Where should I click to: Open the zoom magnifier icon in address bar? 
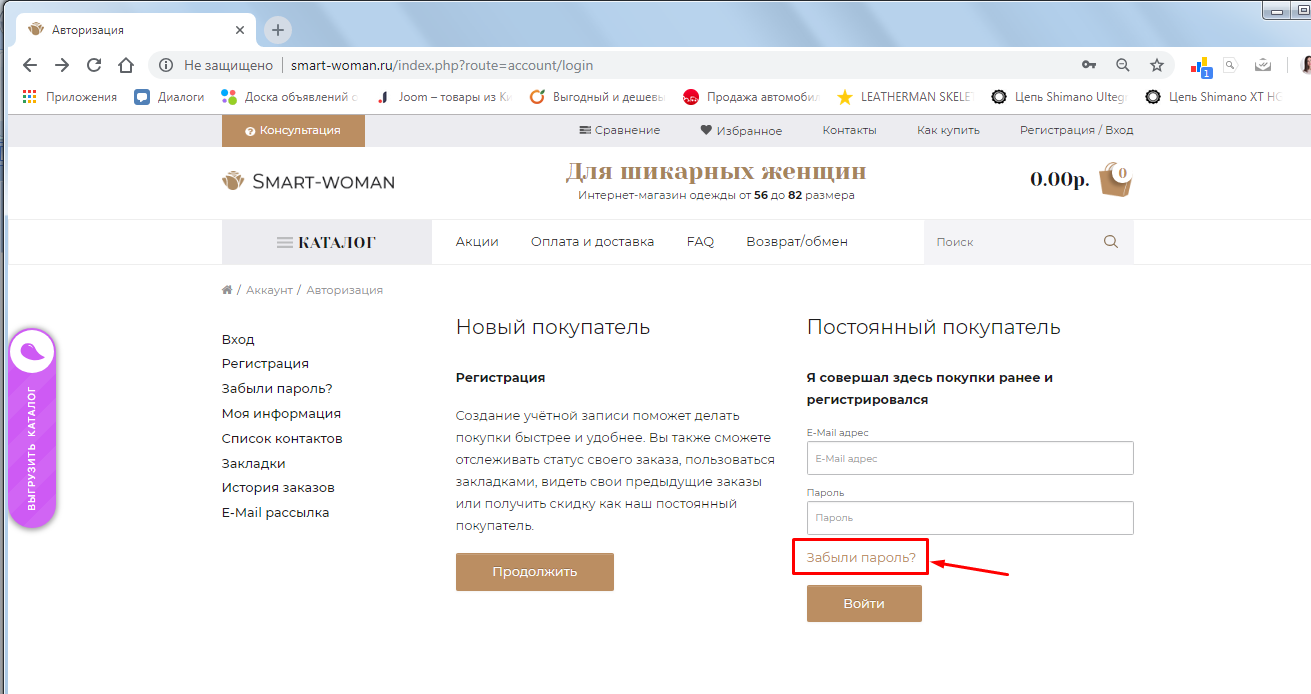tap(1123, 65)
